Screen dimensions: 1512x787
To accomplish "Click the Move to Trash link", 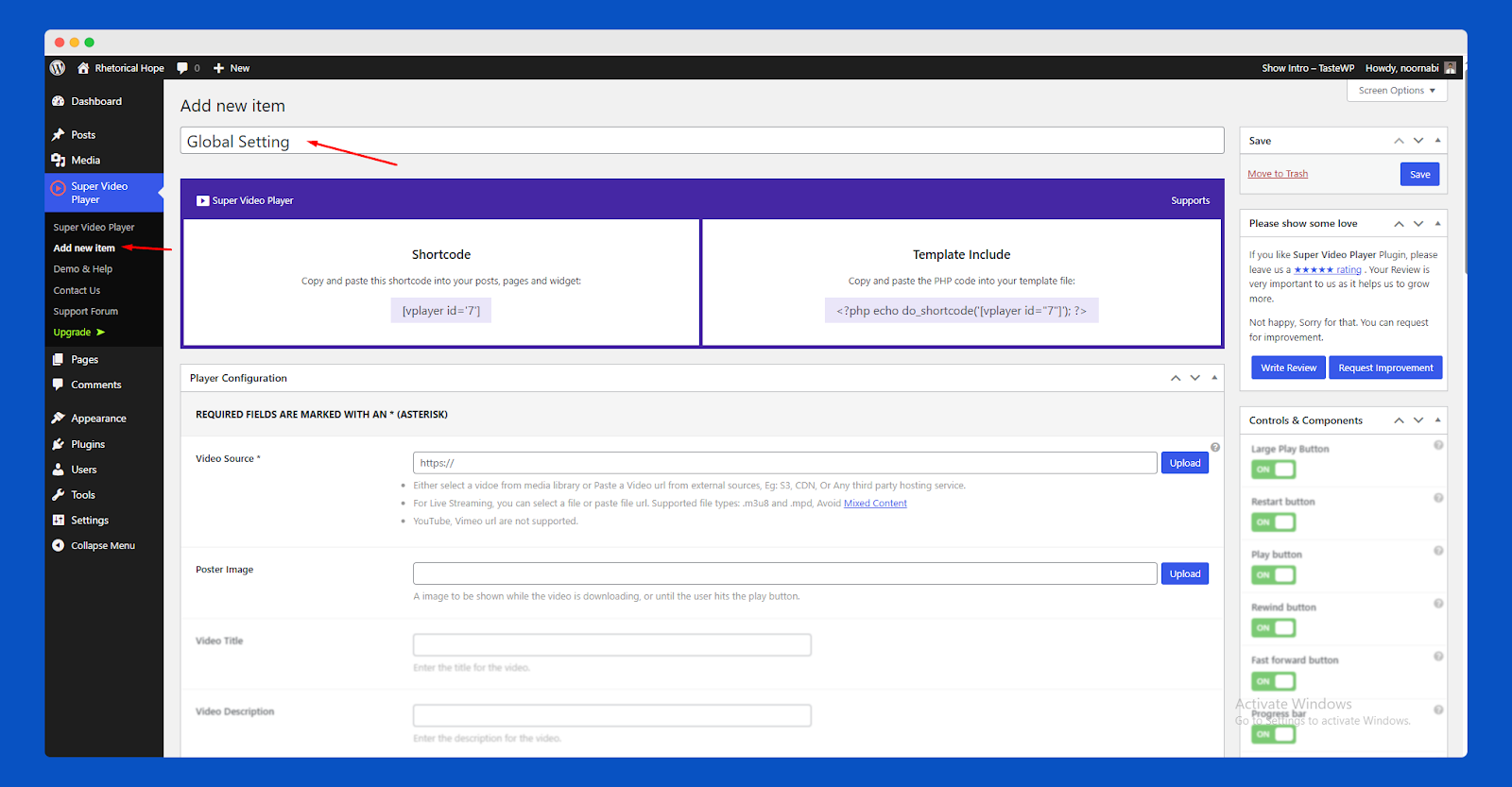I will click(x=1278, y=174).
